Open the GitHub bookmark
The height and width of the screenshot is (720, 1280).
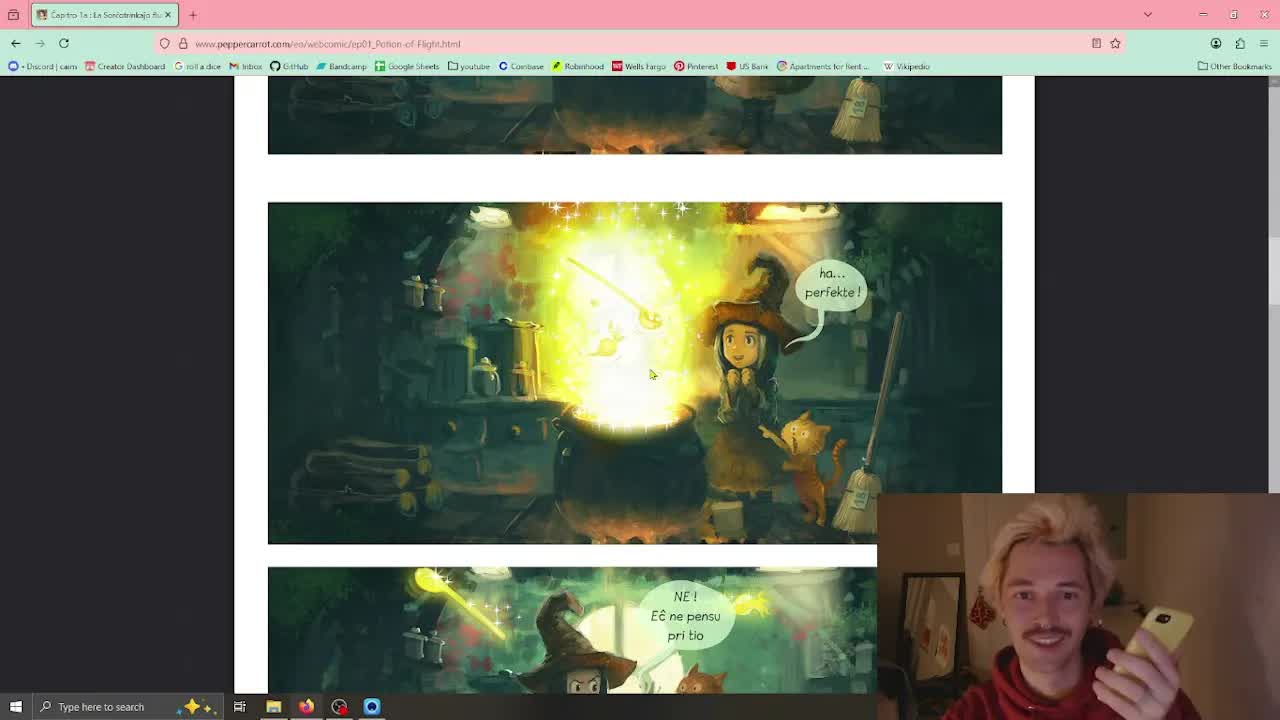289,67
